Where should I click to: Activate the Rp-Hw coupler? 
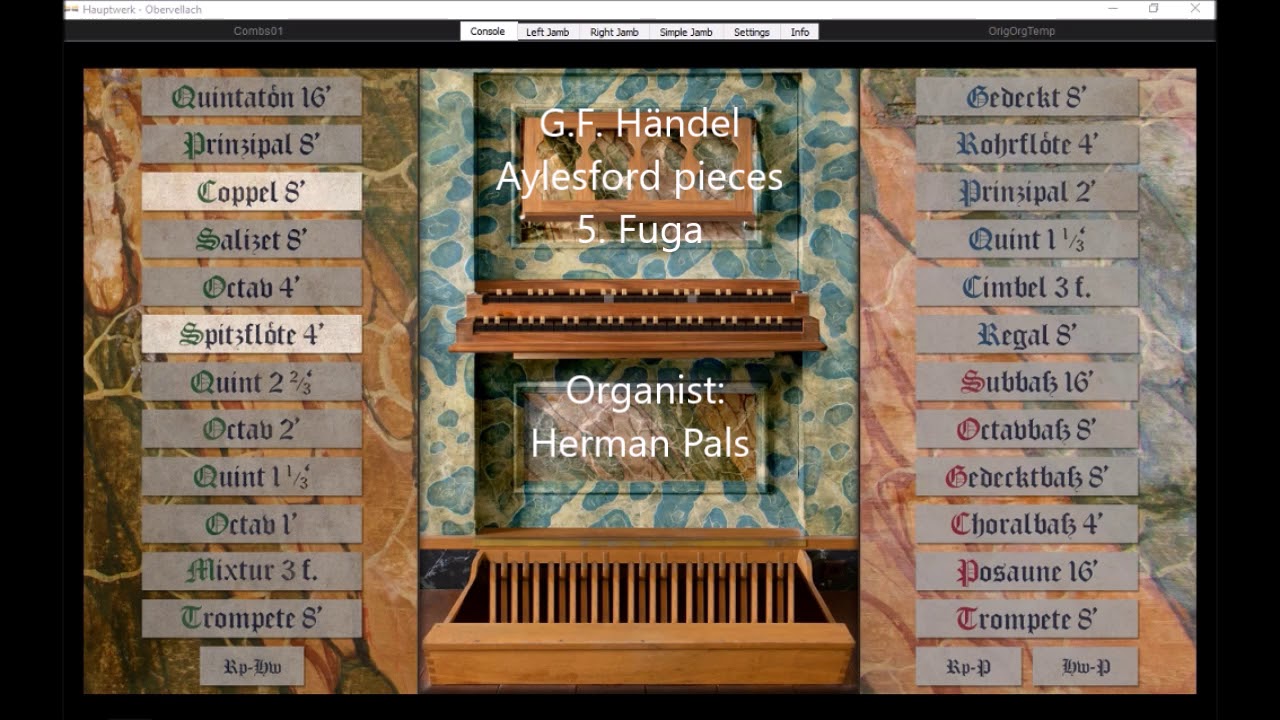[252, 666]
